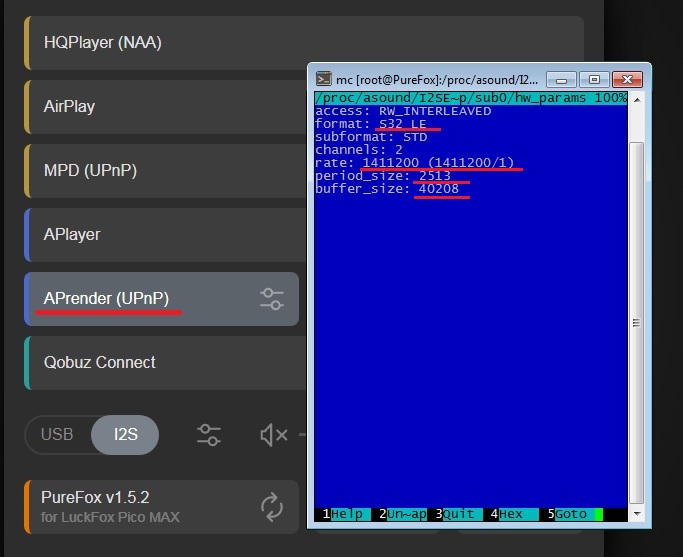Open APrender (UPnP) settings sliders icon
This screenshot has height=557, width=683.
click(x=271, y=298)
